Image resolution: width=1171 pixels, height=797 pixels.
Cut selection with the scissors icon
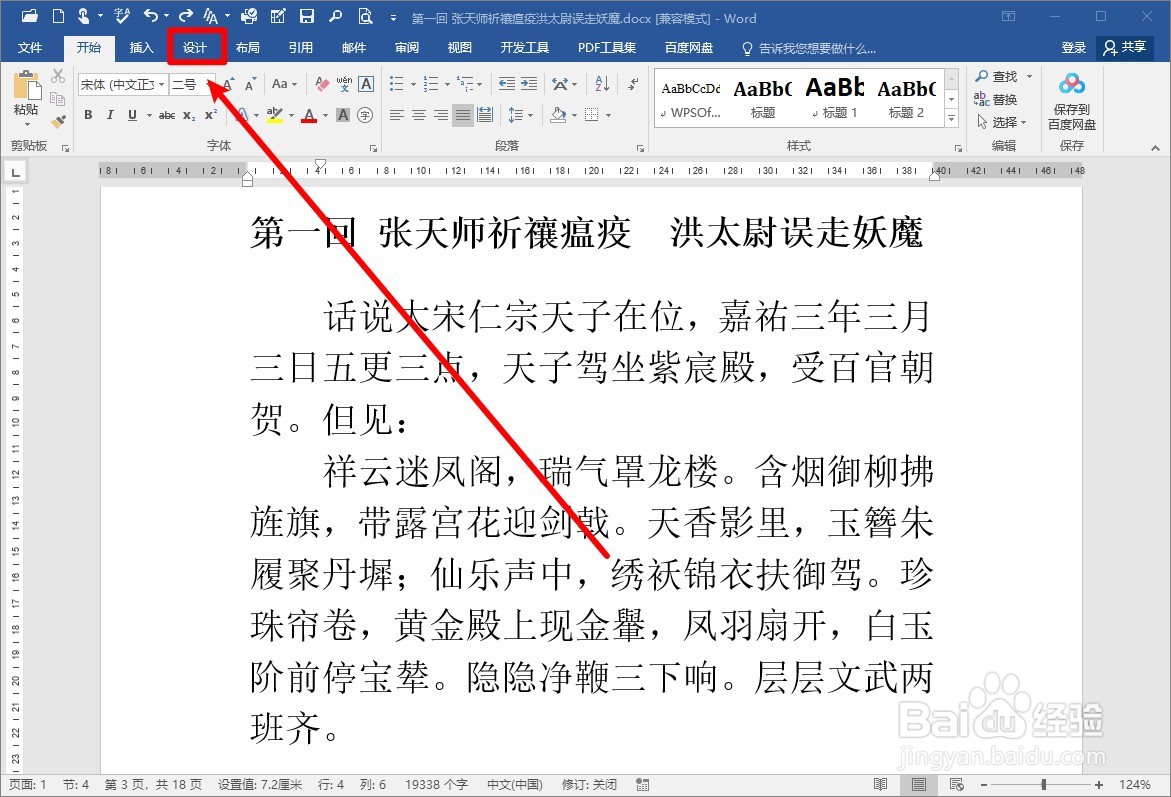tap(58, 76)
